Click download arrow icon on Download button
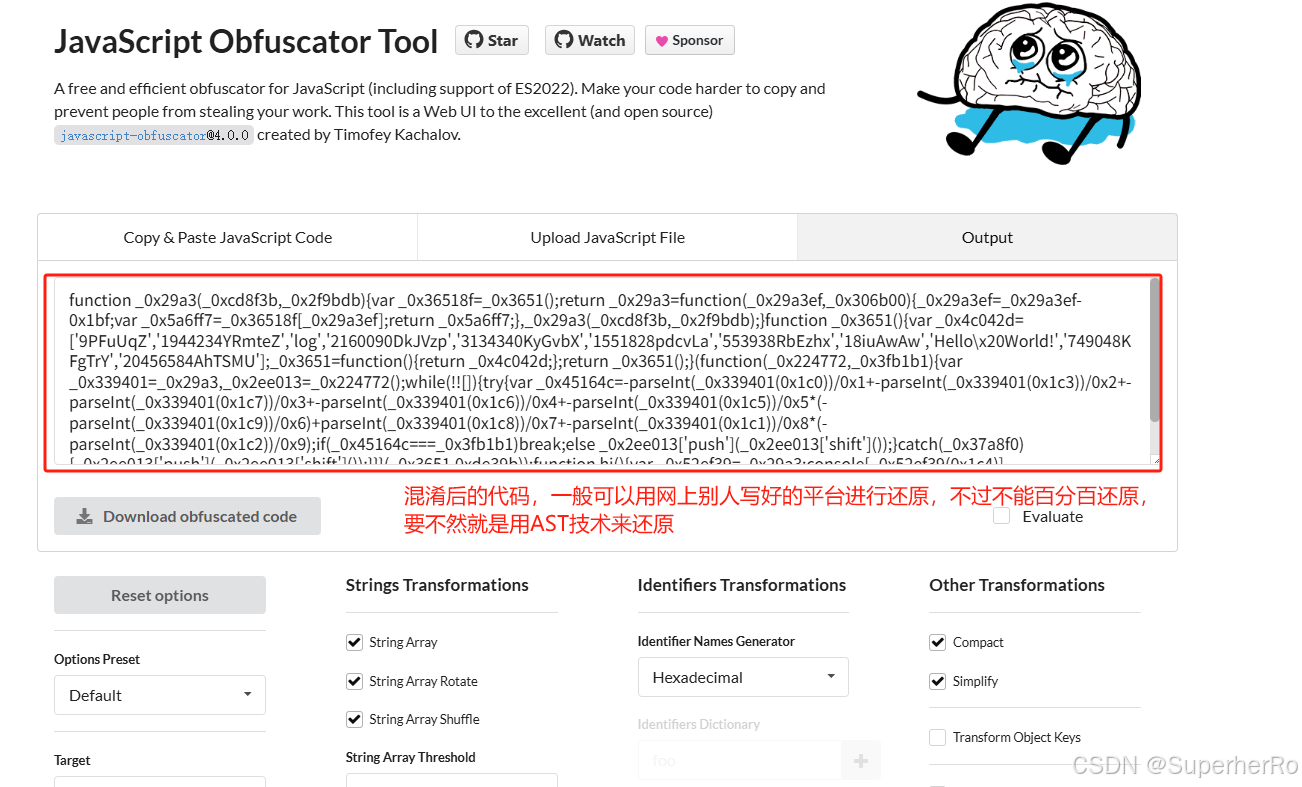 (85, 517)
